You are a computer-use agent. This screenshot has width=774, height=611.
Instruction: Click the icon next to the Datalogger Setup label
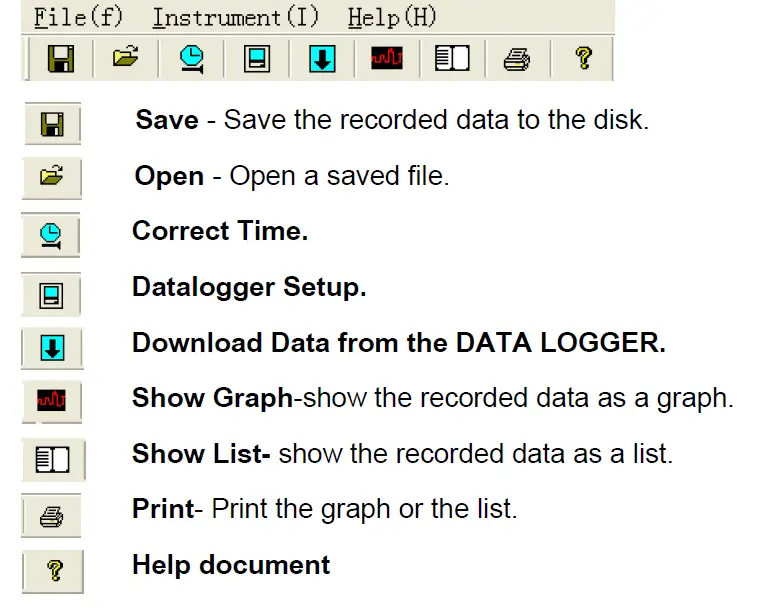50,294
